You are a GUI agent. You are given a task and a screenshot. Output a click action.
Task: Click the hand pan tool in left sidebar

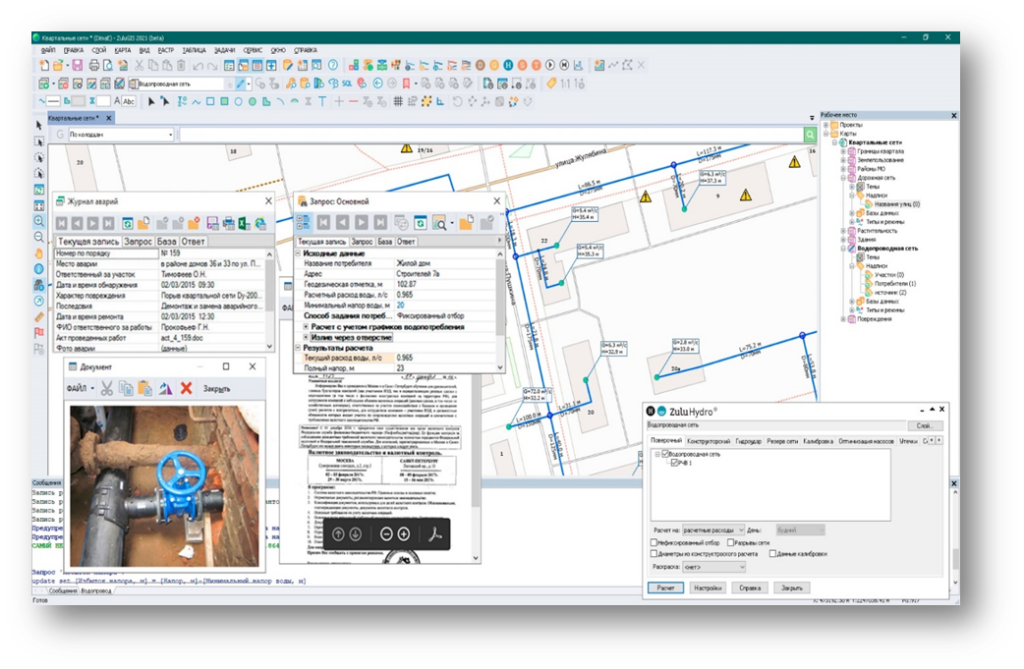39,253
